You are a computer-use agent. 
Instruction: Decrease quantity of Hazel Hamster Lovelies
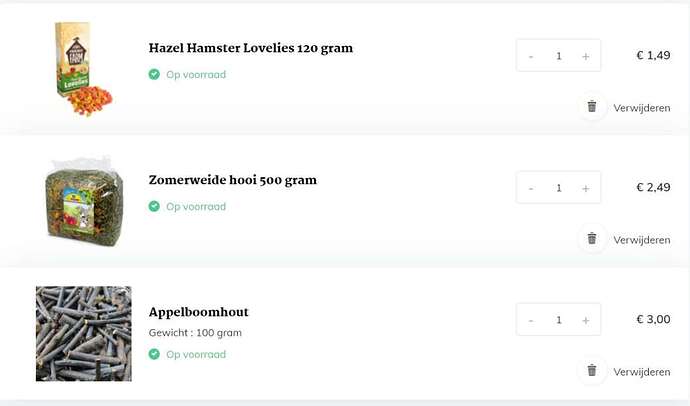(x=531, y=56)
